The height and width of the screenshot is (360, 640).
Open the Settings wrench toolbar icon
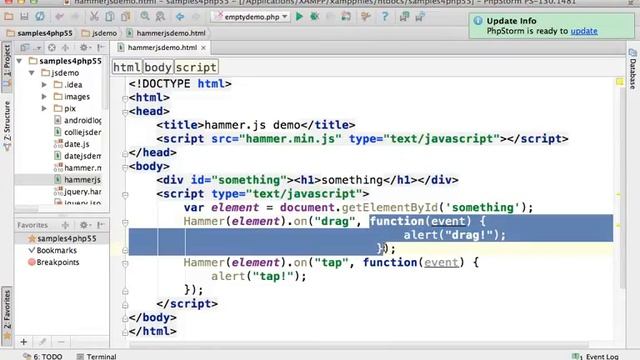click(366, 17)
